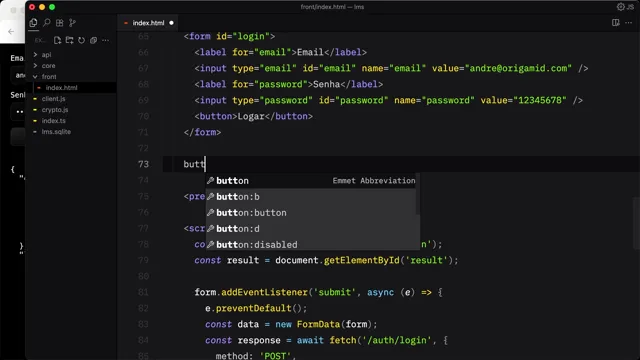
Task: Click the andre@origamid.com value text
Action: (518, 68)
